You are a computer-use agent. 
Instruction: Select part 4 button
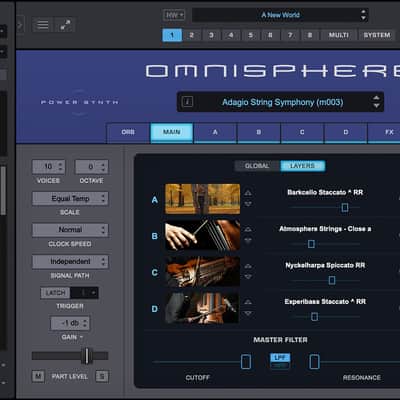tap(231, 35)
